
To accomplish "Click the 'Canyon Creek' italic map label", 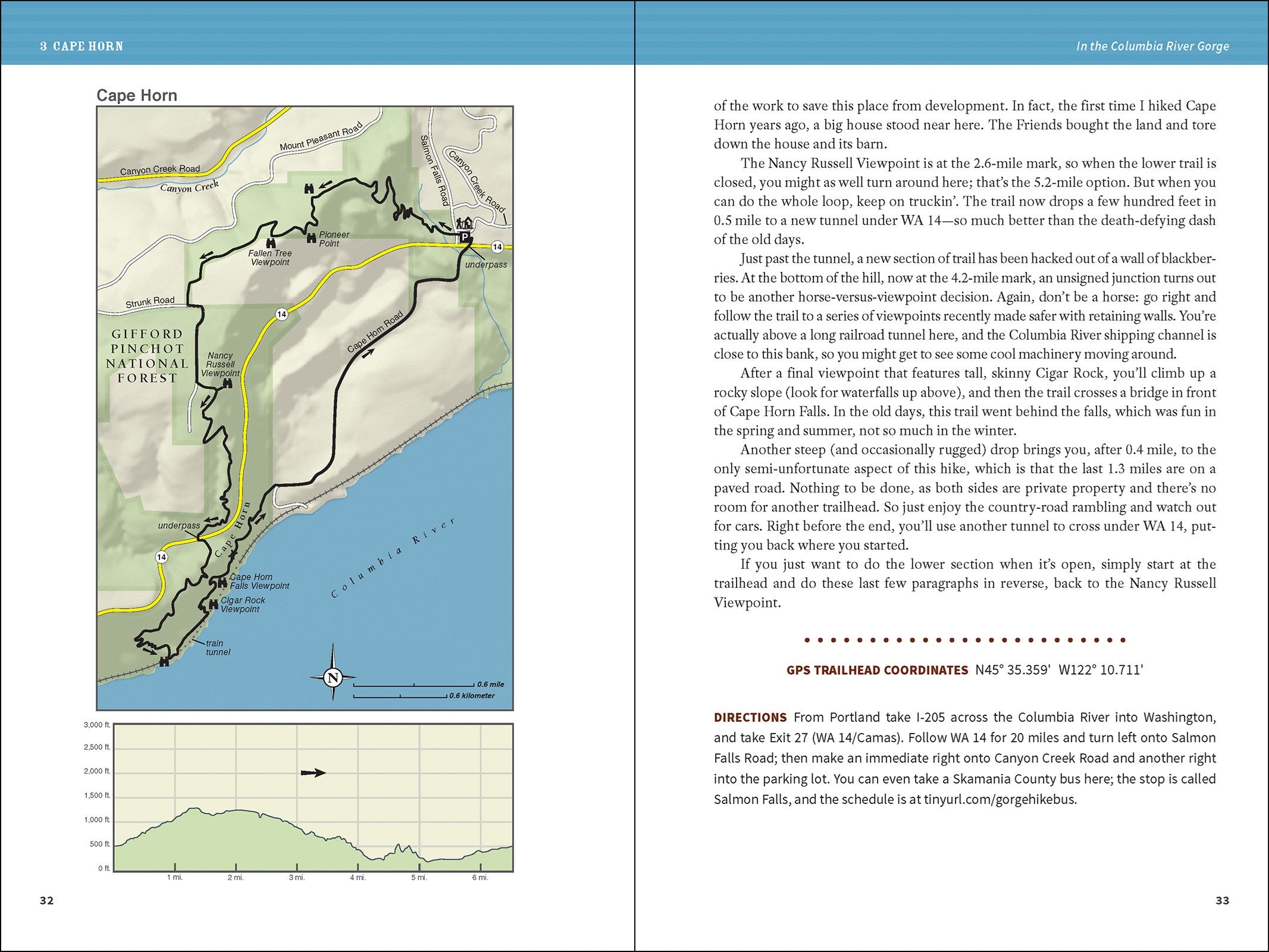I will pos(189,187).
